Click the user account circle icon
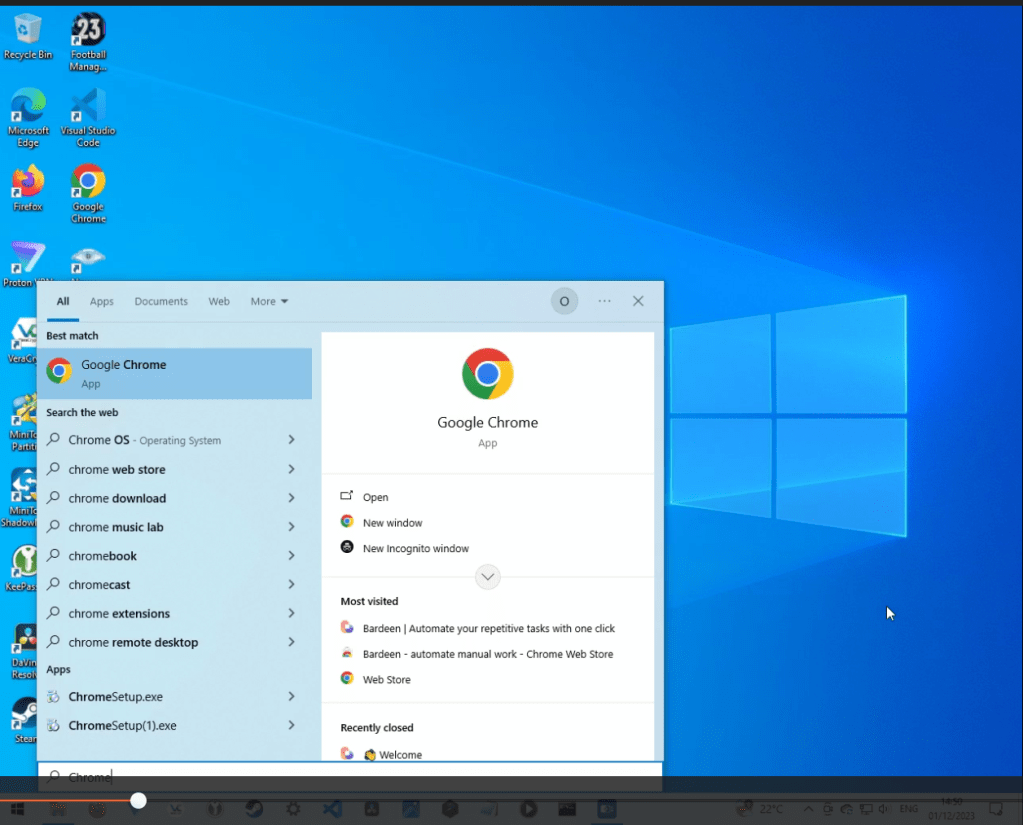The width and height of the screenshot is (1023, 825). coord(564,301)
